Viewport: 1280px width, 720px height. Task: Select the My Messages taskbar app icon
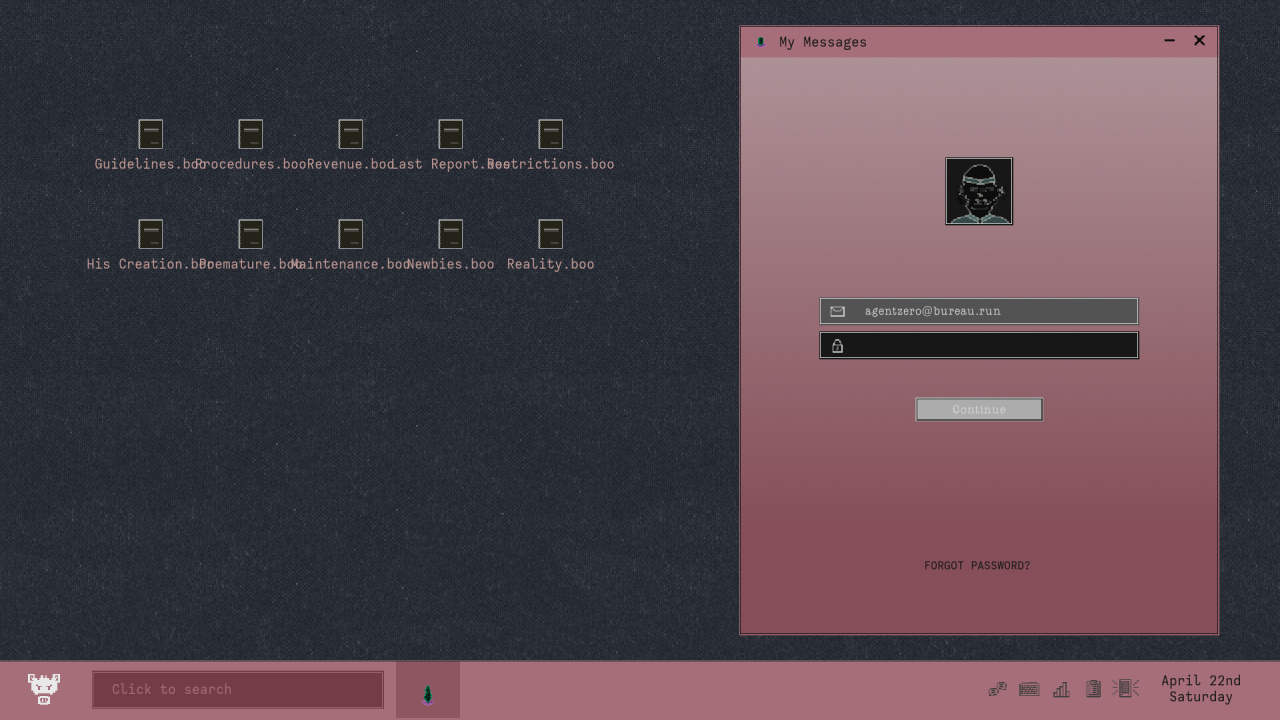428,690
